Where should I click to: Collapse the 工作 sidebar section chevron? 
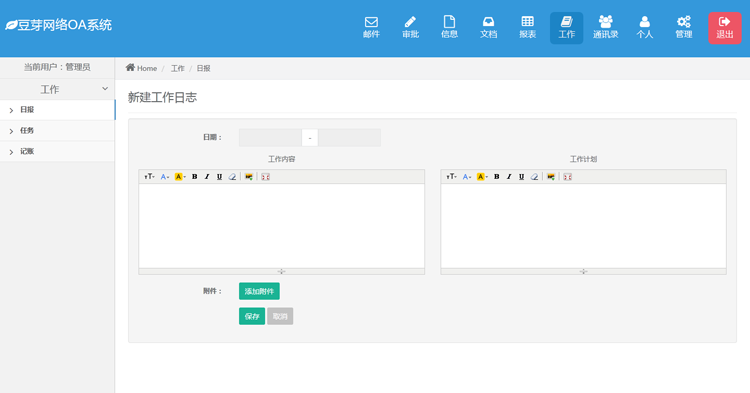[x=105, y=89]
